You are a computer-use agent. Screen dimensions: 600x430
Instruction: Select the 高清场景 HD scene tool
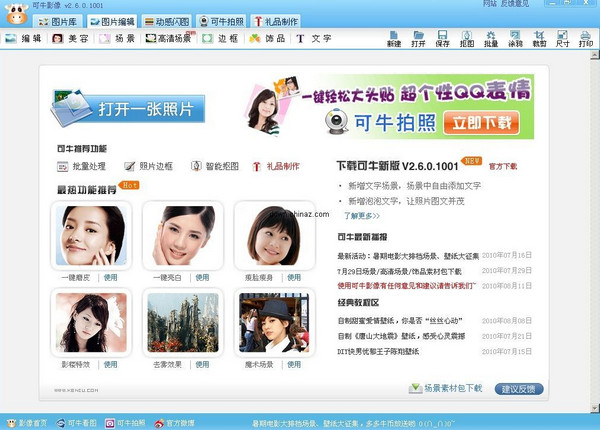168,38
